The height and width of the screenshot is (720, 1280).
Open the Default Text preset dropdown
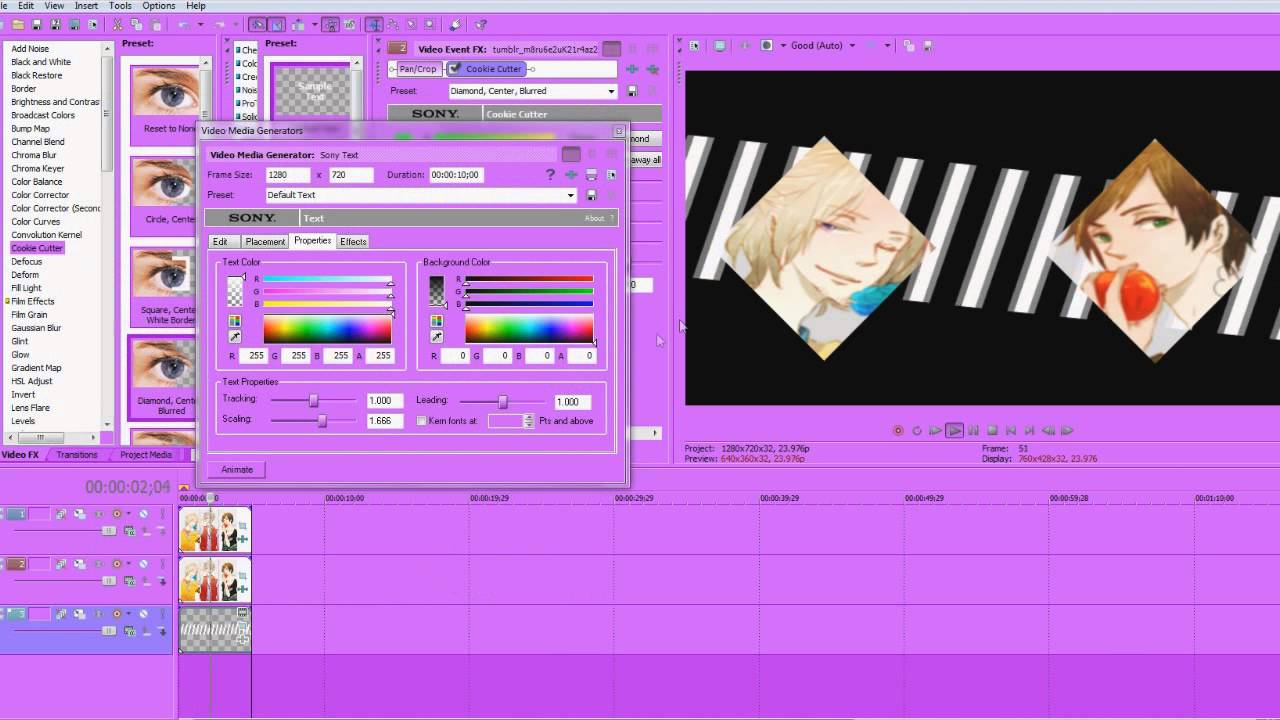[x=571, y=195]
